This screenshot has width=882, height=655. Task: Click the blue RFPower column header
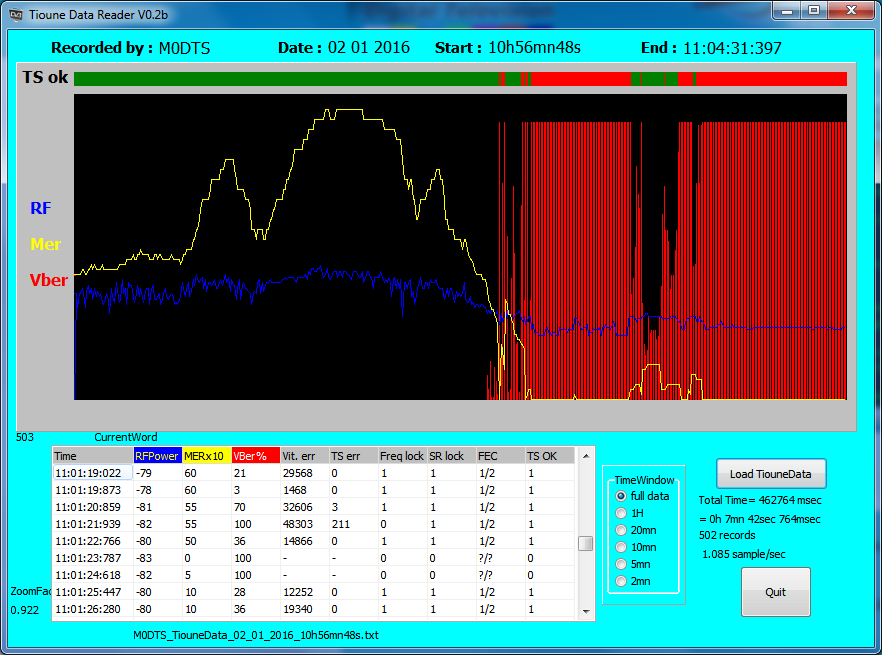(x=156, y=456)
